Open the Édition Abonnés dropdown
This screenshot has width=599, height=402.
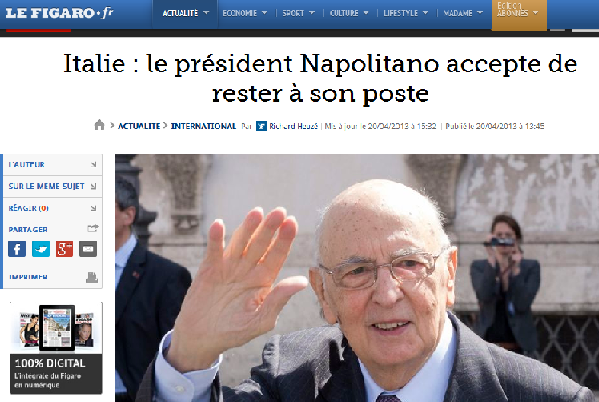tap(519, 14)
